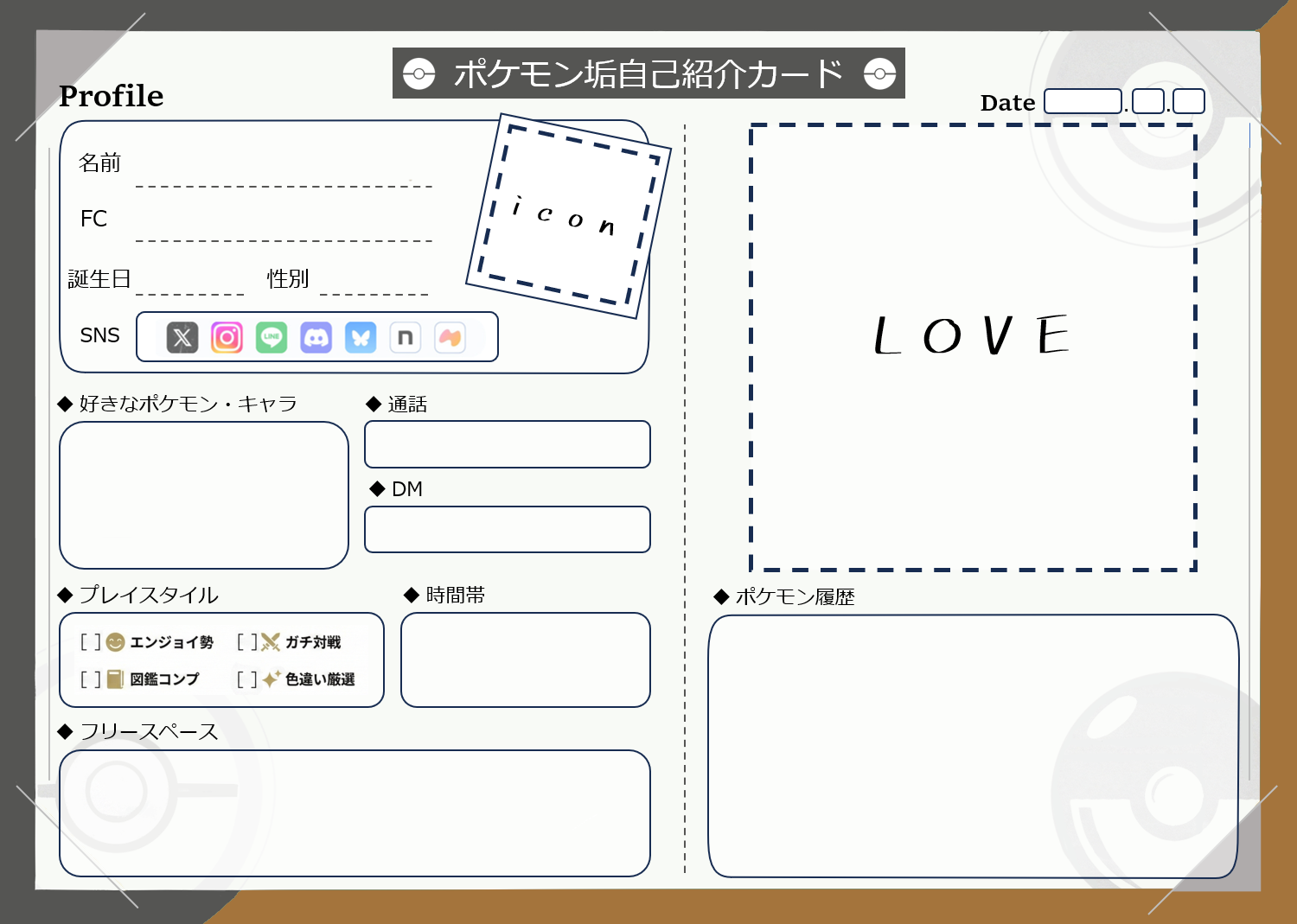The width and height of the screenshot is (1297, 924).
Task: Click the X (Twitter) icon in SNS row
Action: click(182, 337)
